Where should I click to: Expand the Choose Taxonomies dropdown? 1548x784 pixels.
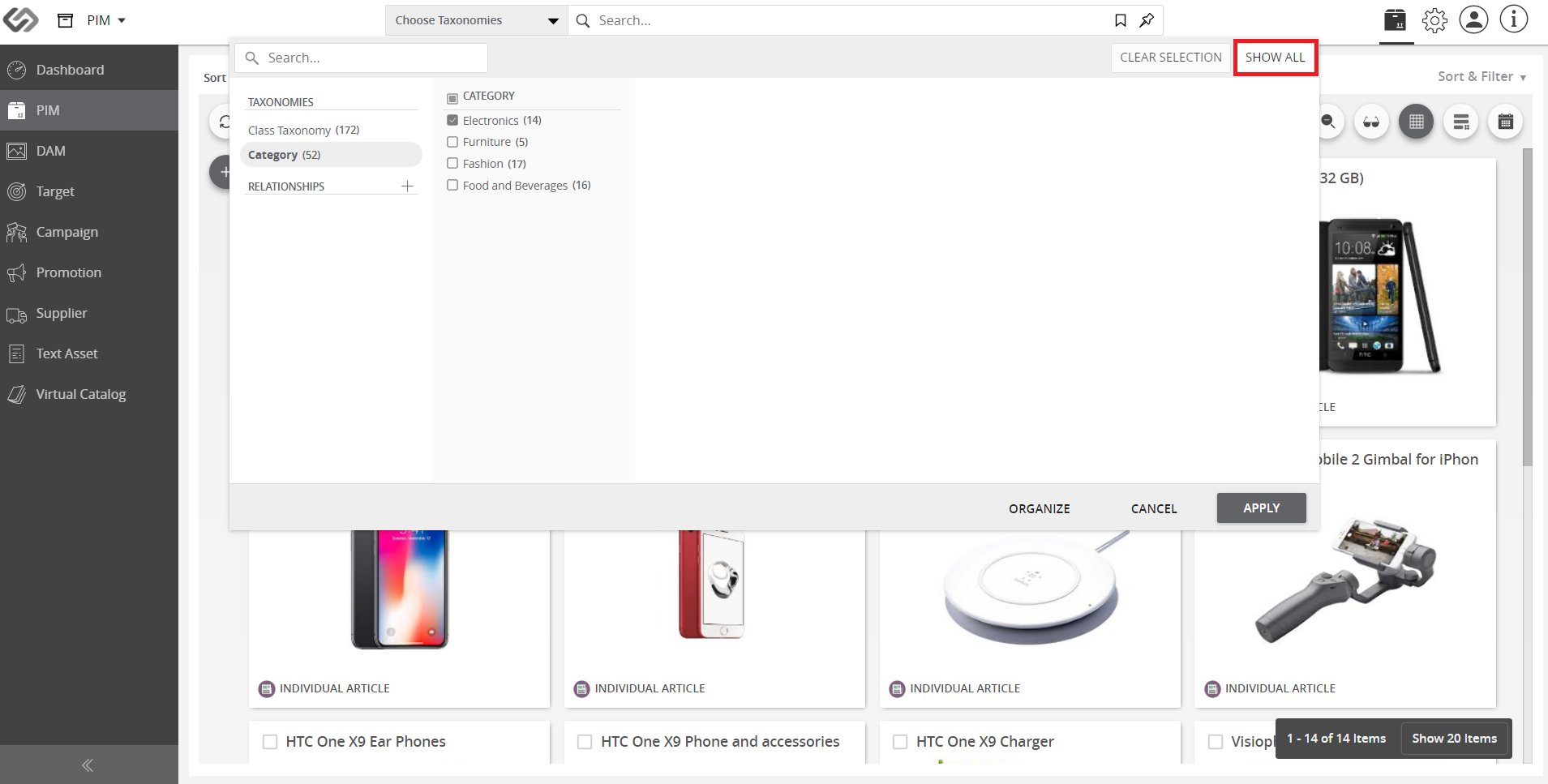(x=476, y=20)
